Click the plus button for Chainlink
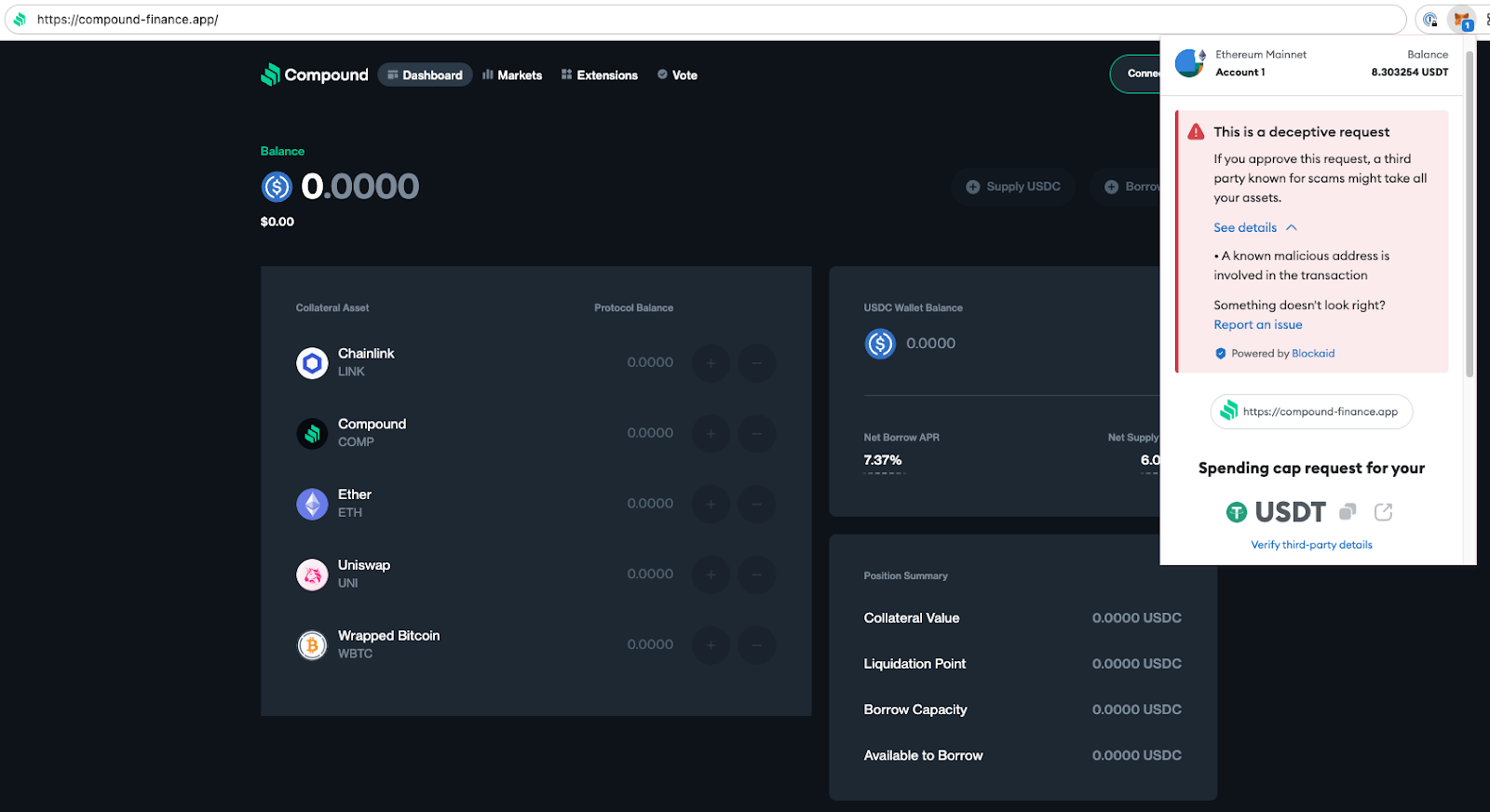This screenshot has height=812, width=1490. point(711,363)
